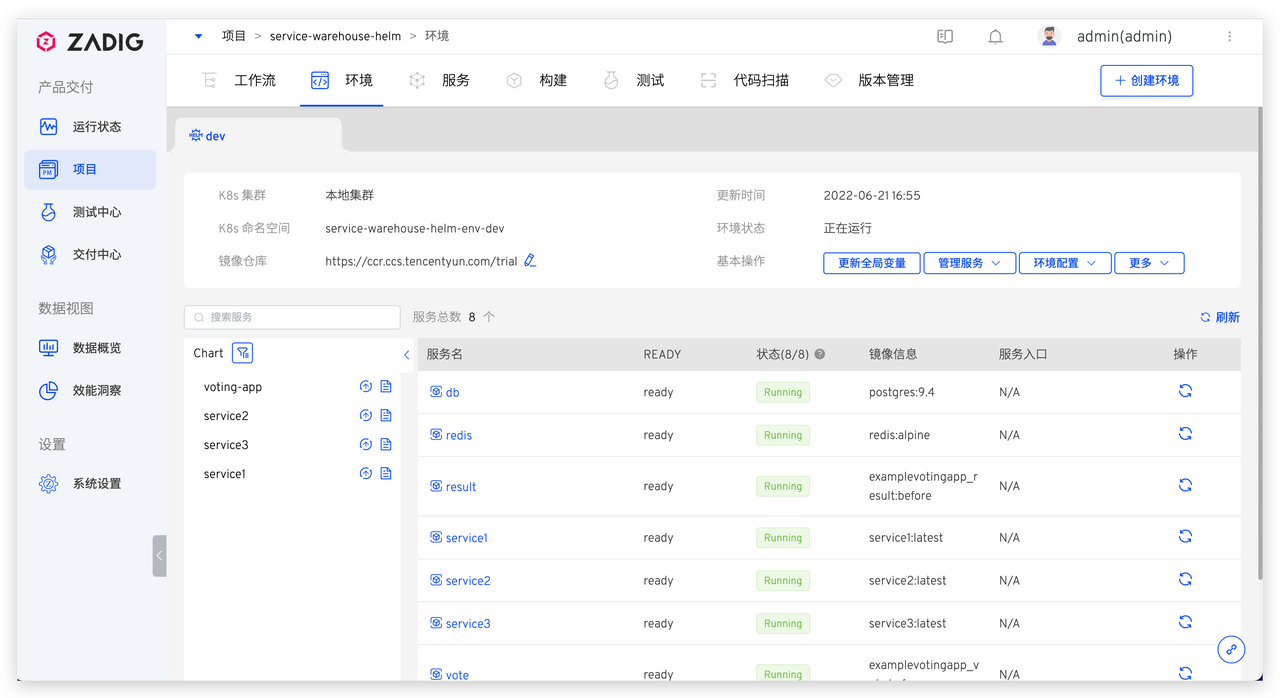Open the notifications bell
The image size is (1280, 698).
point(995,37)
